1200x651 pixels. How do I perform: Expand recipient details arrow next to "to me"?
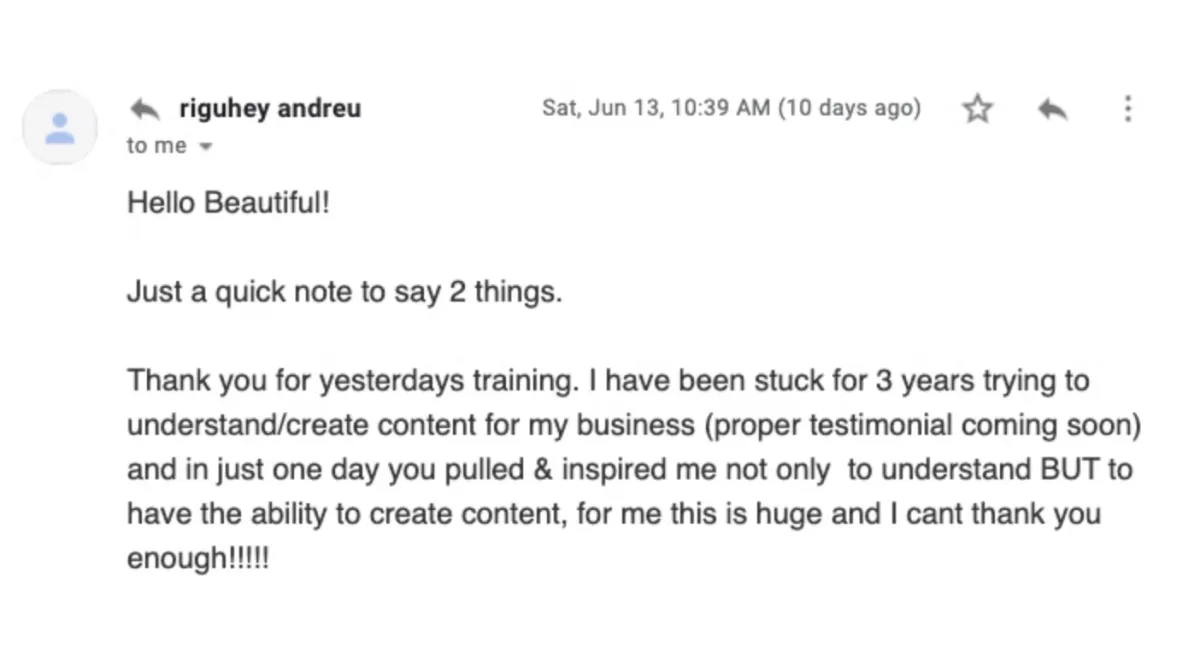(x=206, y=147)
